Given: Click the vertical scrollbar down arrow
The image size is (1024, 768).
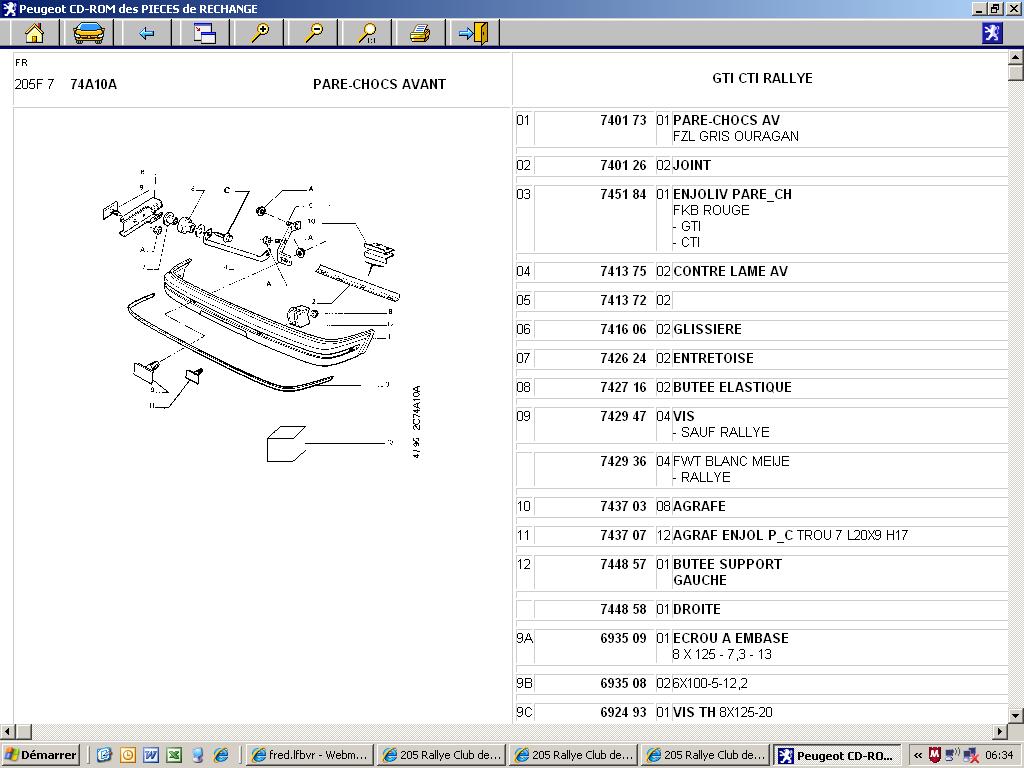Looking at the screenshot, I should (1016, 715).
